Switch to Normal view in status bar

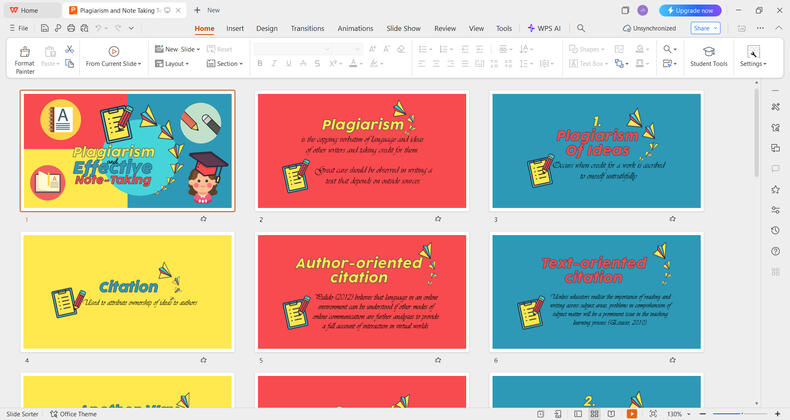click(578, 414)
